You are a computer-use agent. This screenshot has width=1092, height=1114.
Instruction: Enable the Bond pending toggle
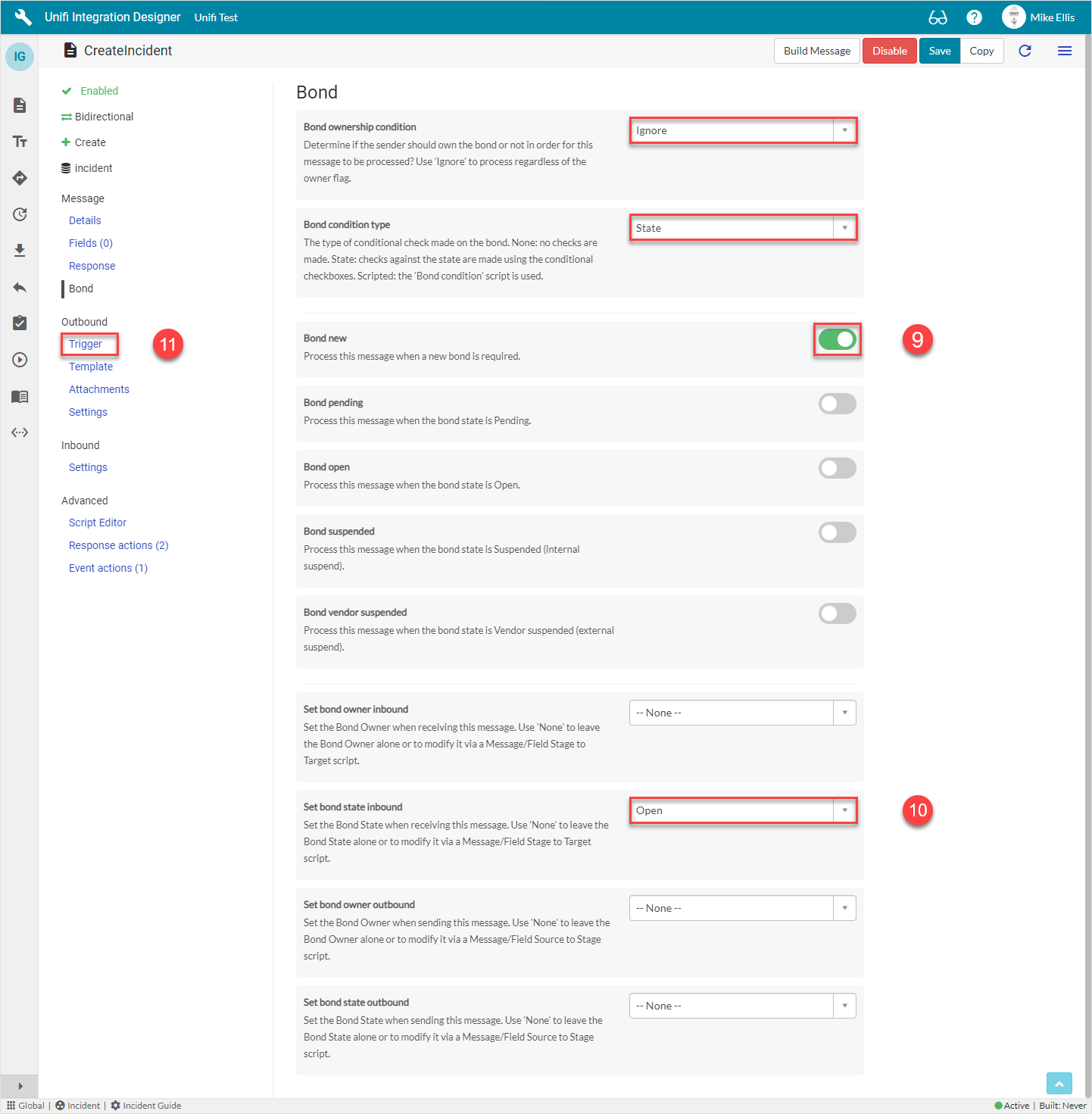pos(837,404)
